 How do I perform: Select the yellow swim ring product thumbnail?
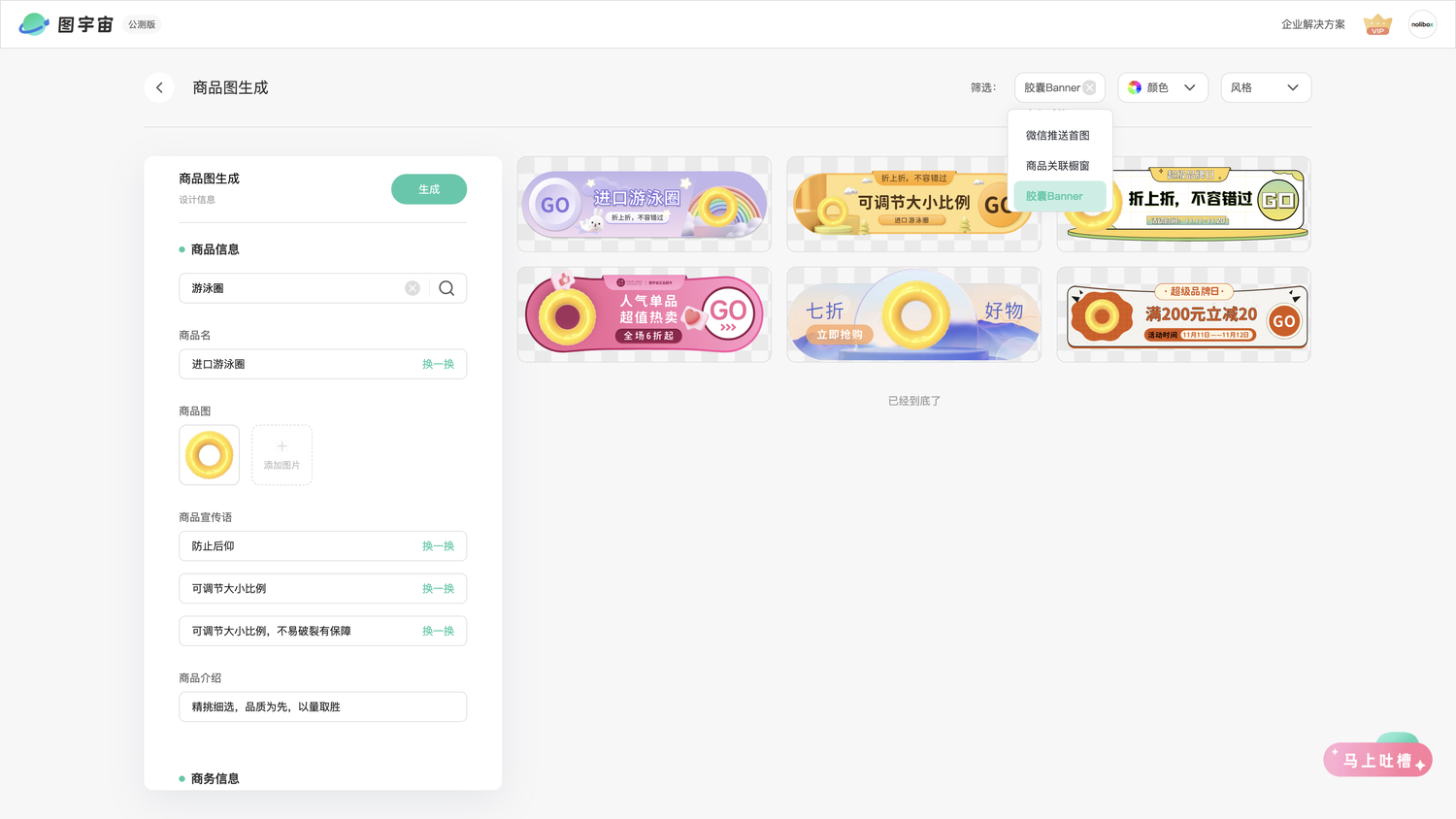tap(209, 455)
